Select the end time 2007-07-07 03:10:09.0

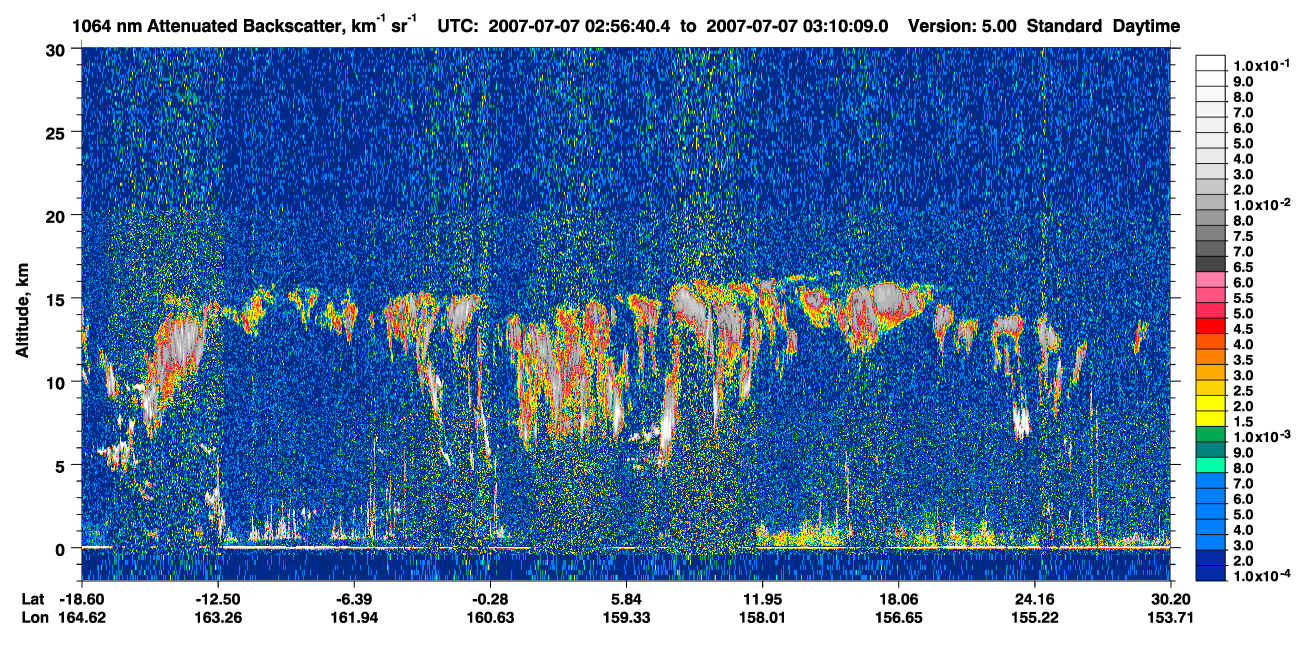point(799,26)
